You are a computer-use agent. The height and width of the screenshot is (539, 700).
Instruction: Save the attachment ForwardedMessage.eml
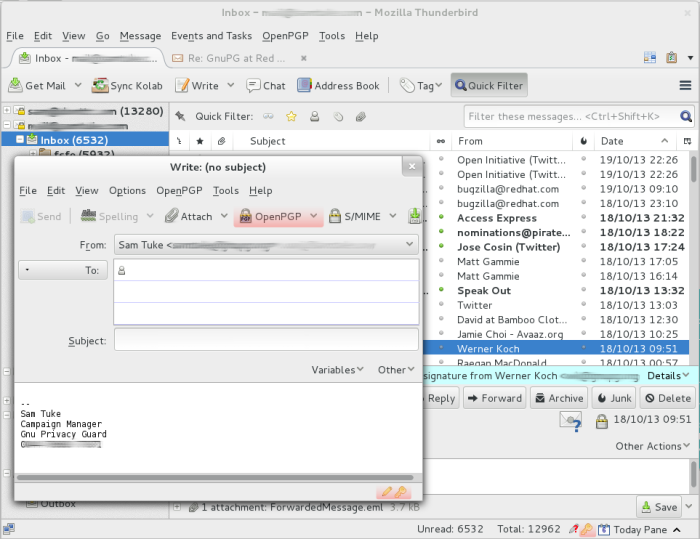659,507
